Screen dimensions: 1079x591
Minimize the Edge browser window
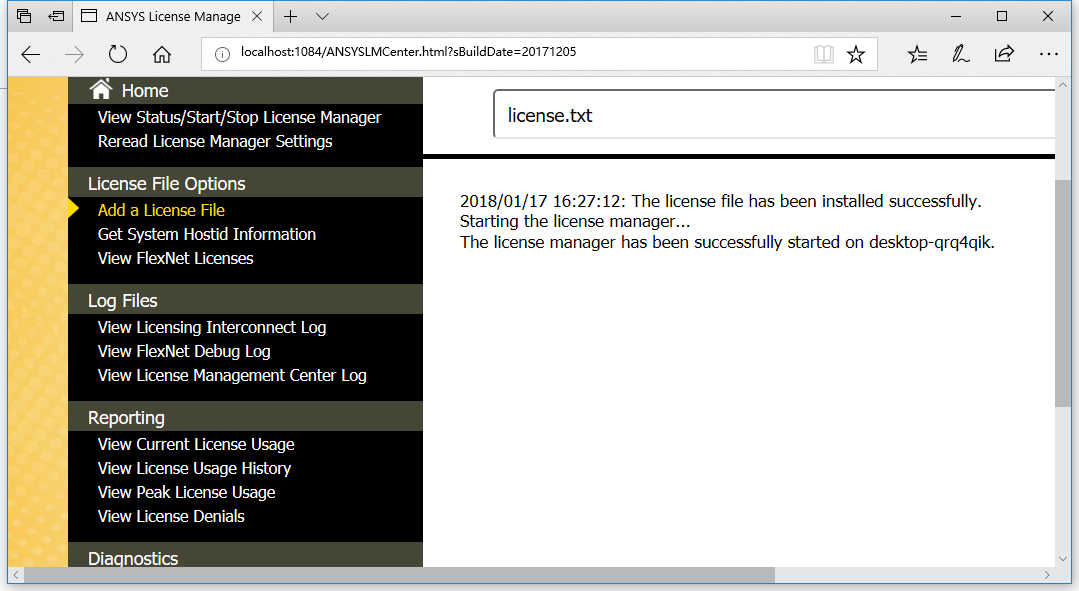(x=956, y=16)
